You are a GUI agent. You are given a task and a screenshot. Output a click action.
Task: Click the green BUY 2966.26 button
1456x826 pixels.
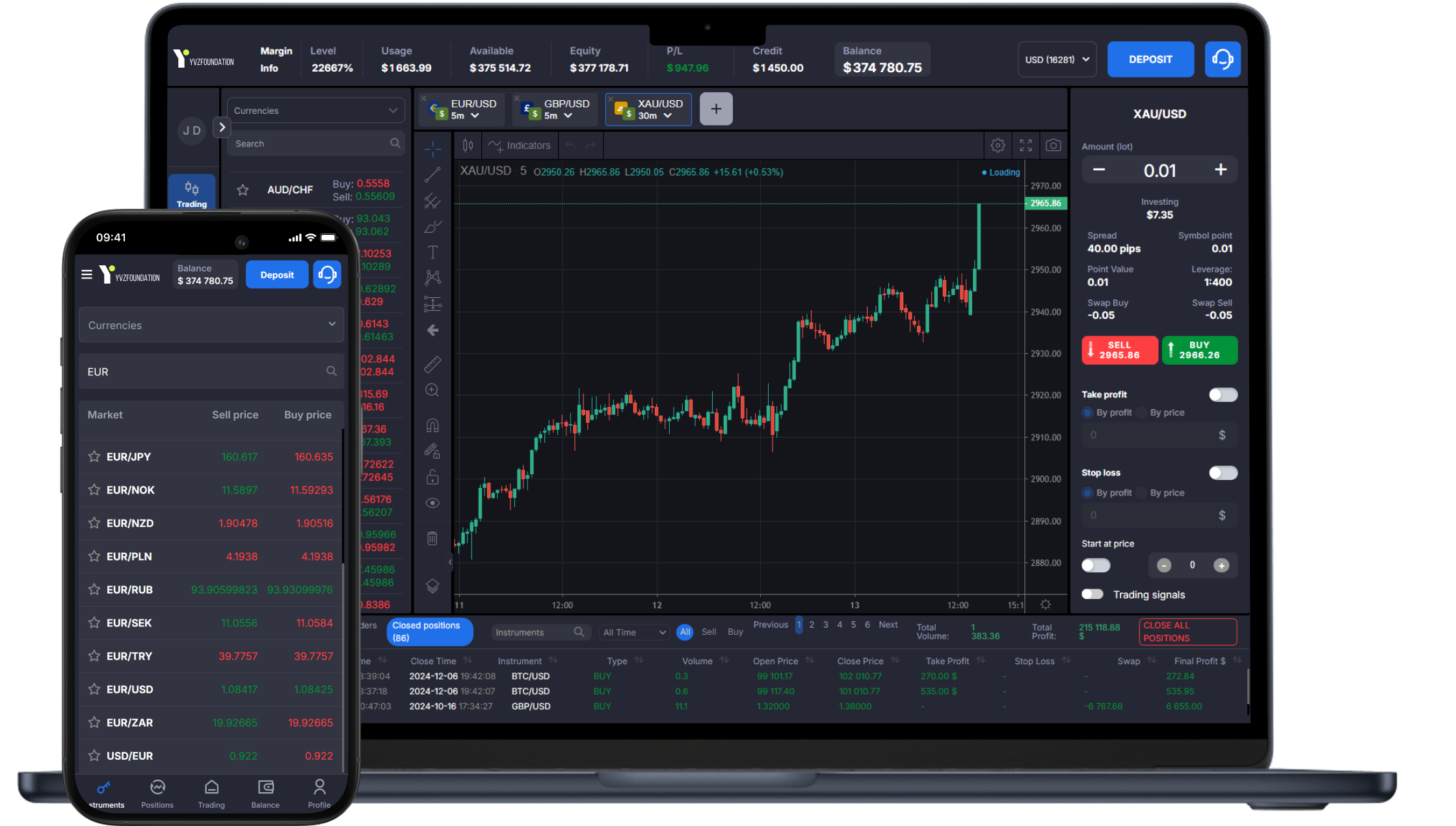coord(1200,350)
